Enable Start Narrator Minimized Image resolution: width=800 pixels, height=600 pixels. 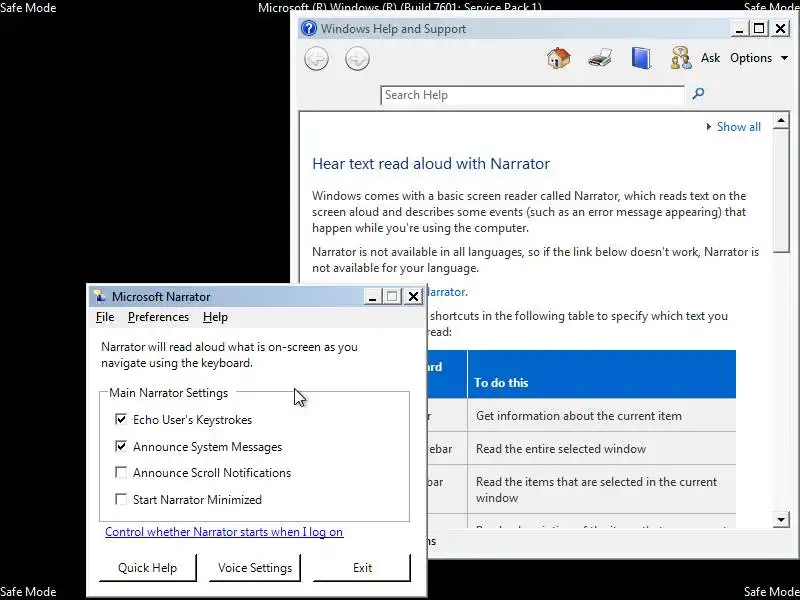pos(121,499)
